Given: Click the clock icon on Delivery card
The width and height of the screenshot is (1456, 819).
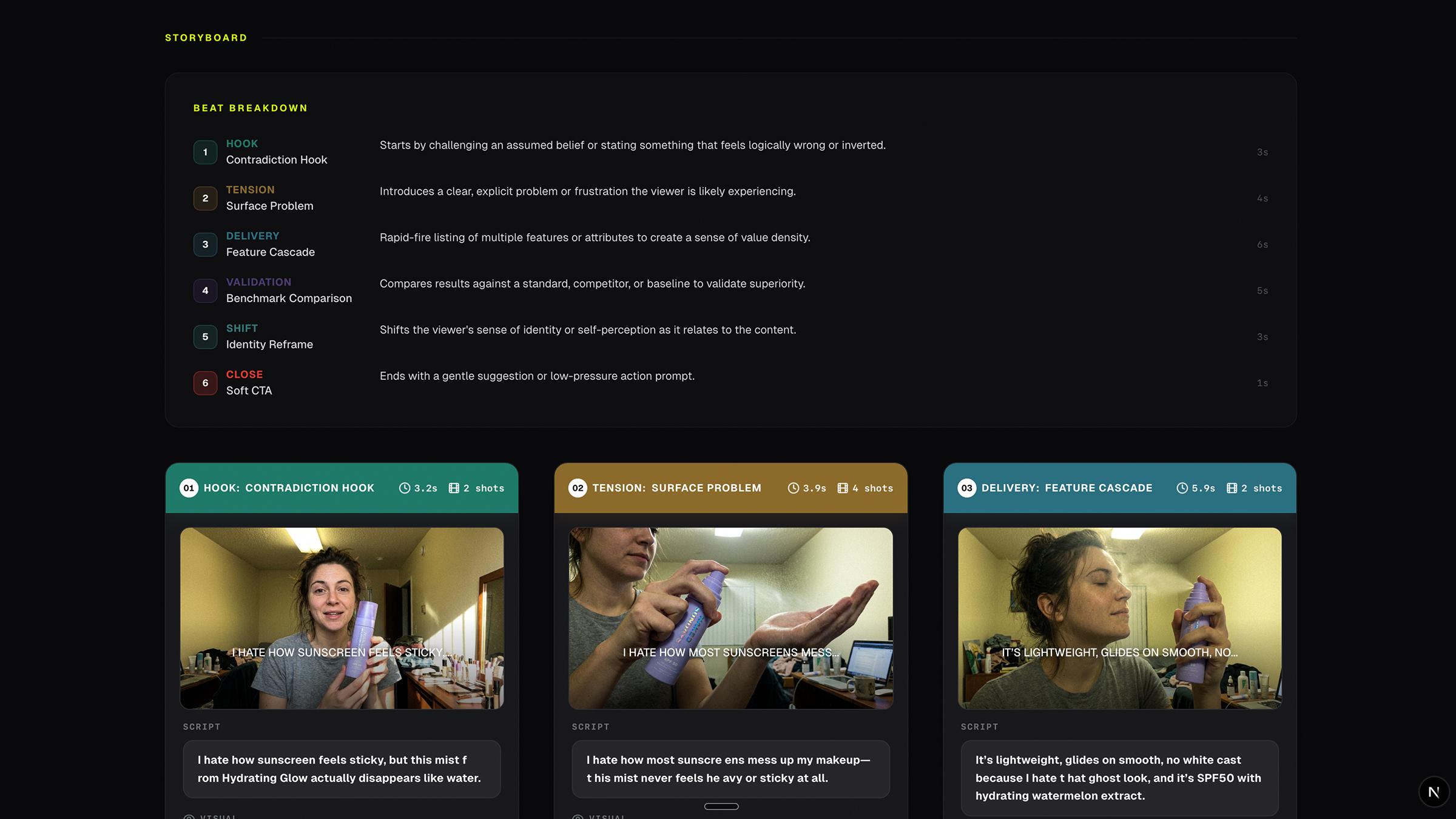Looking at the screenshot, I should pos(1182,488).
